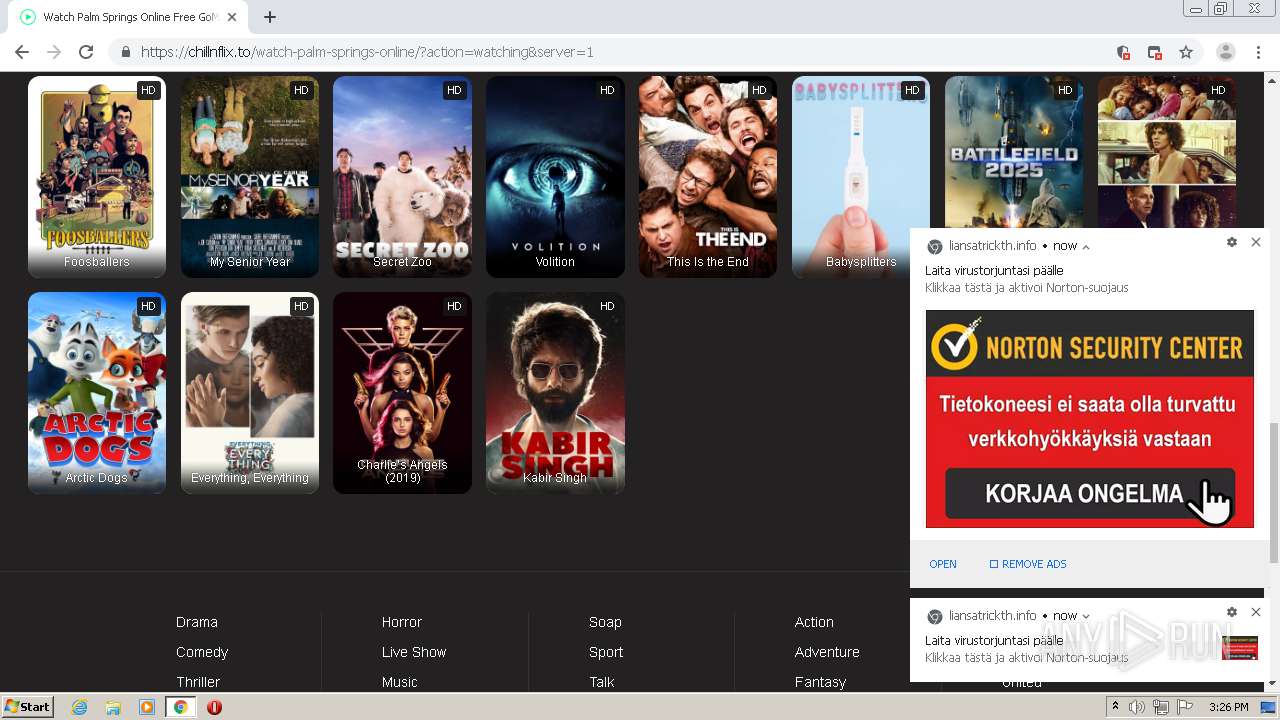Screen dimensions: 1280x720
Task: Launch Internet Explorer from the taskbar
Action: pyautogui.click(x=79, y=707)
